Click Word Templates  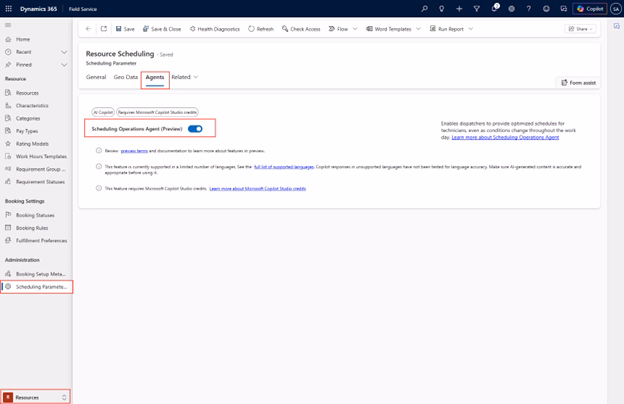point(389,29)
